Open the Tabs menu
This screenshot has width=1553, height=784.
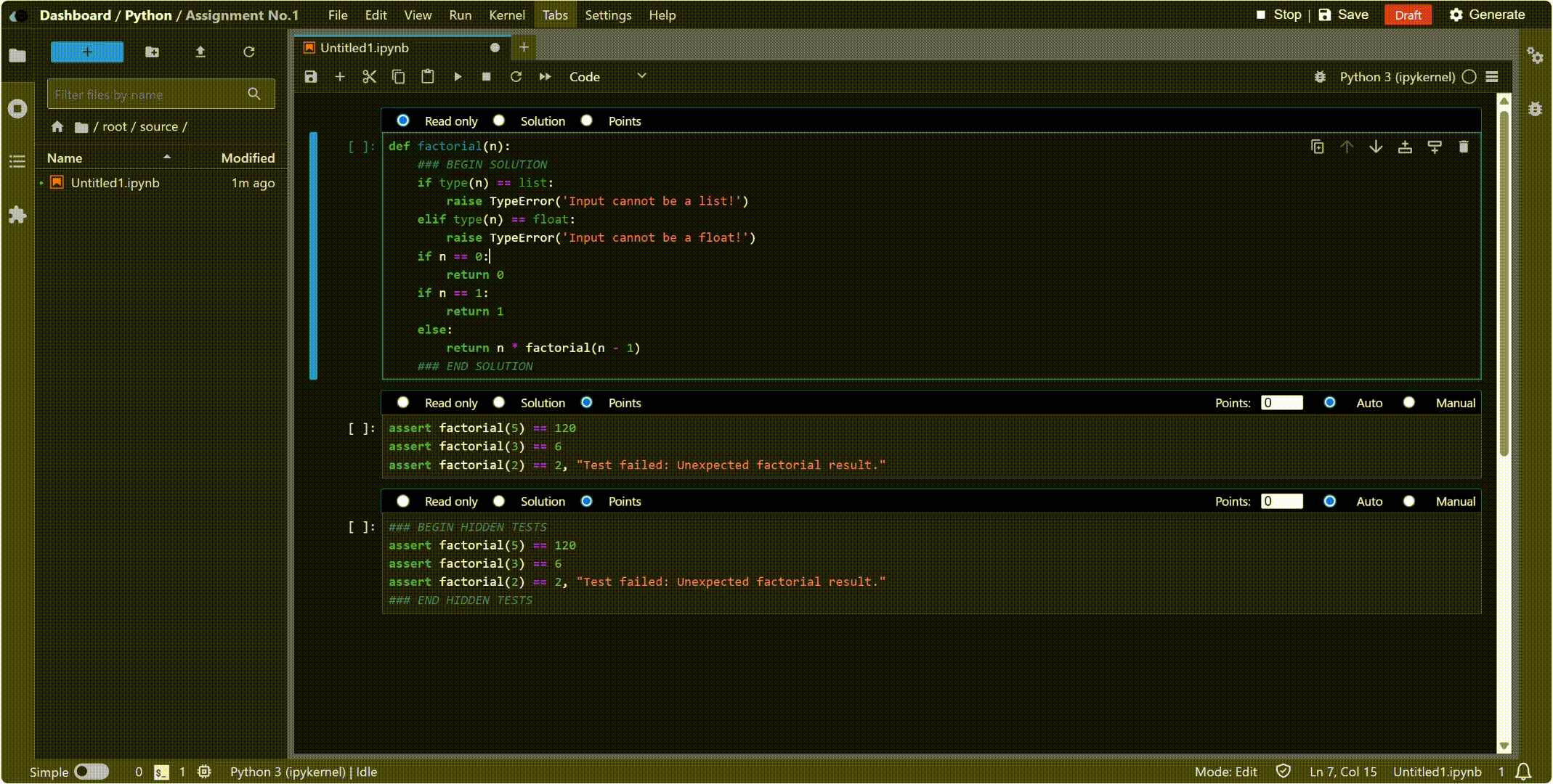point(555,15)
